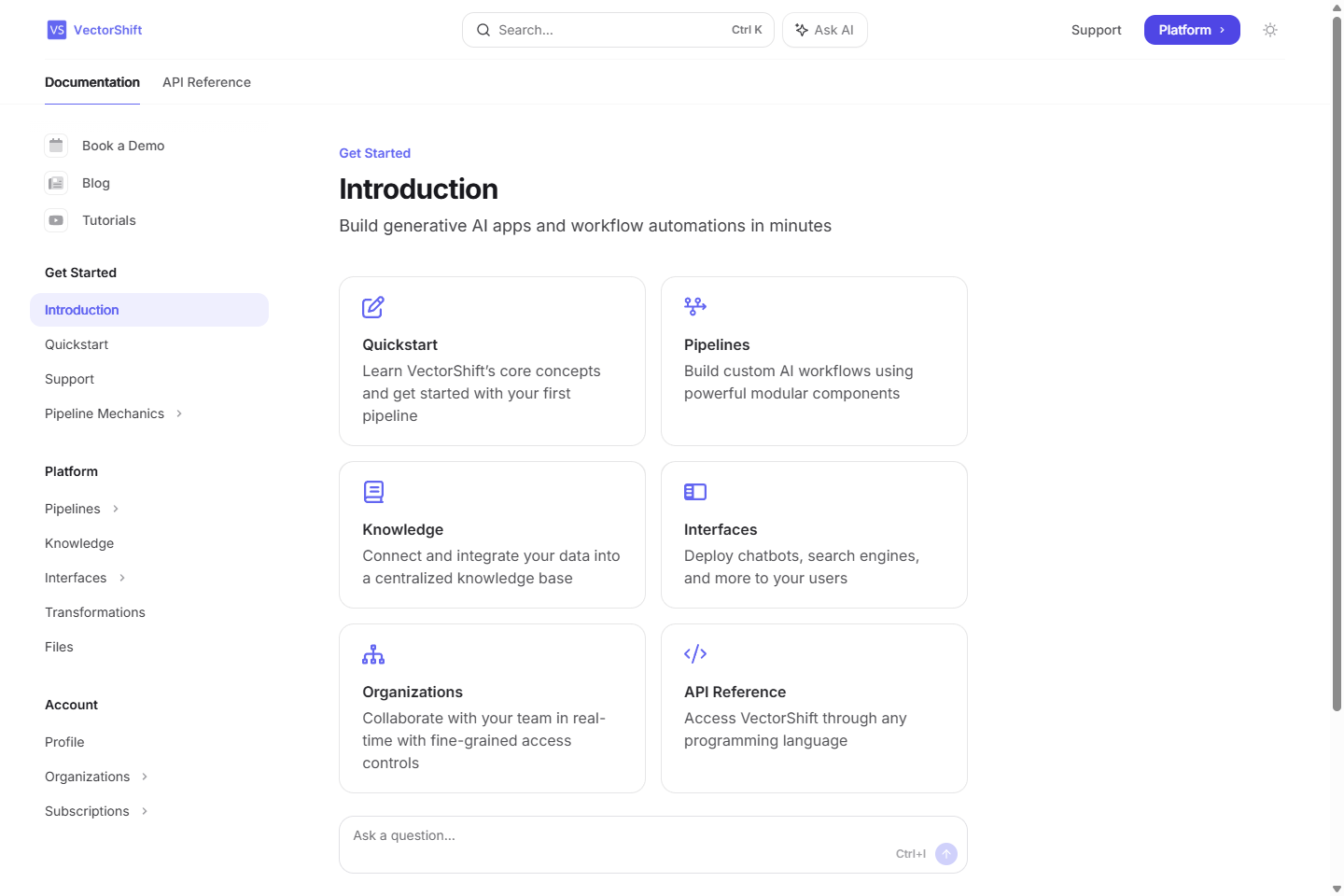
Task: Switch to the API Reference tab
Action: [x=206, y=82]
